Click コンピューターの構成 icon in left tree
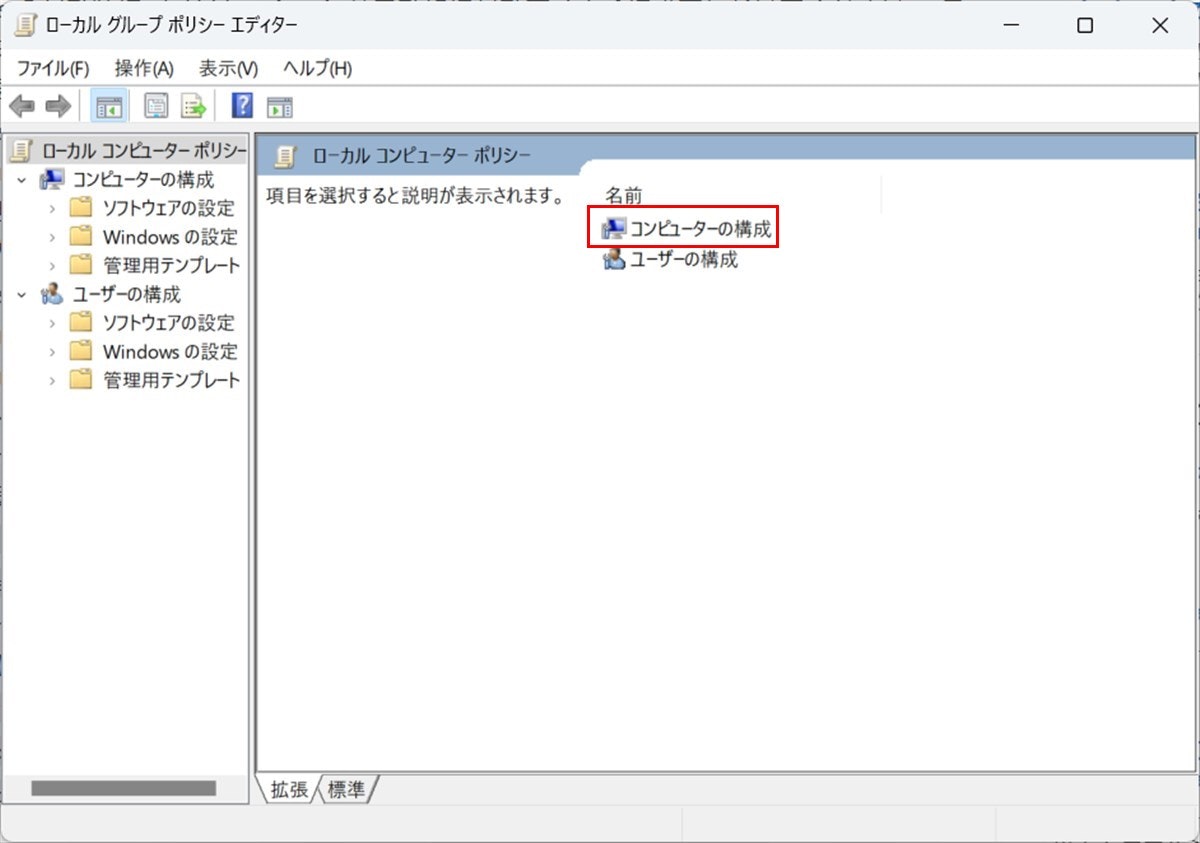1200x843 pixels. point(52,180)
